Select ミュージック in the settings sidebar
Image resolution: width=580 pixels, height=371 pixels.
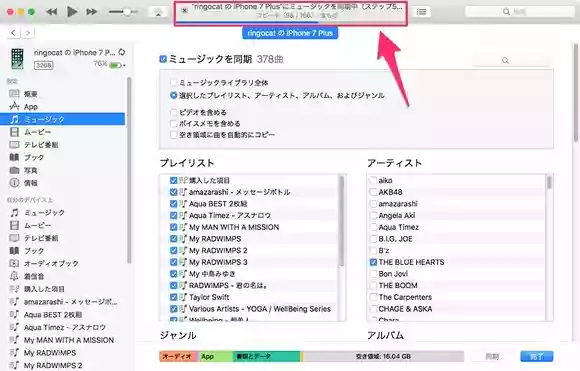tap(63, 119)
